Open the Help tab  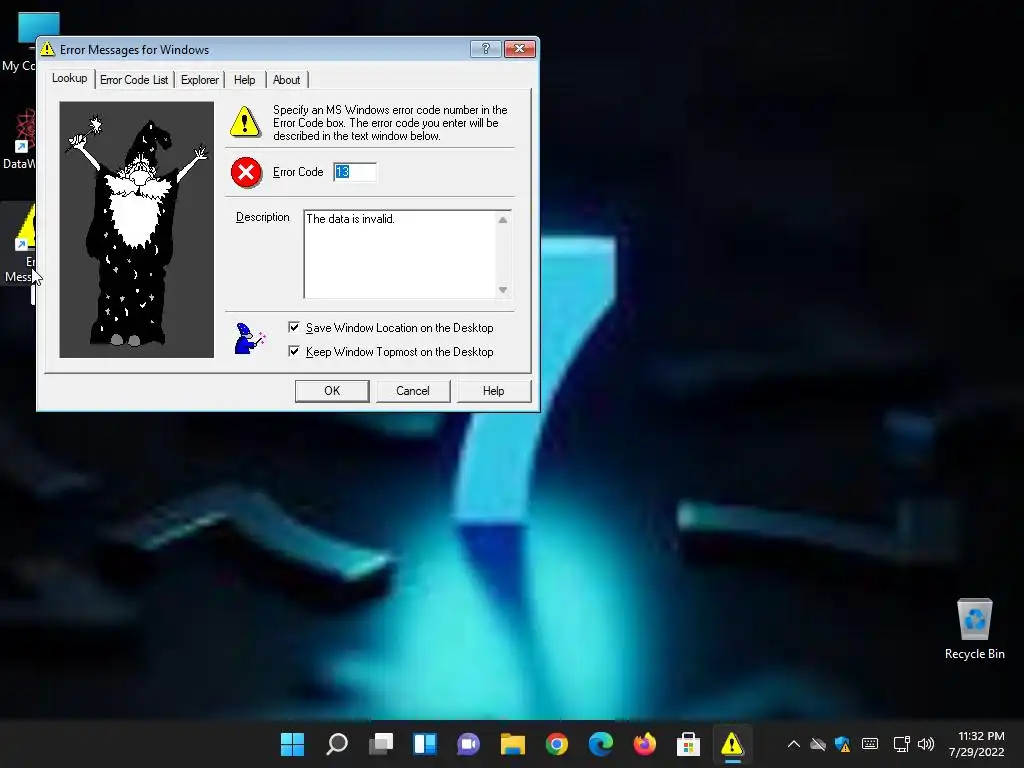pyautogui.click(x=245, y=80)
